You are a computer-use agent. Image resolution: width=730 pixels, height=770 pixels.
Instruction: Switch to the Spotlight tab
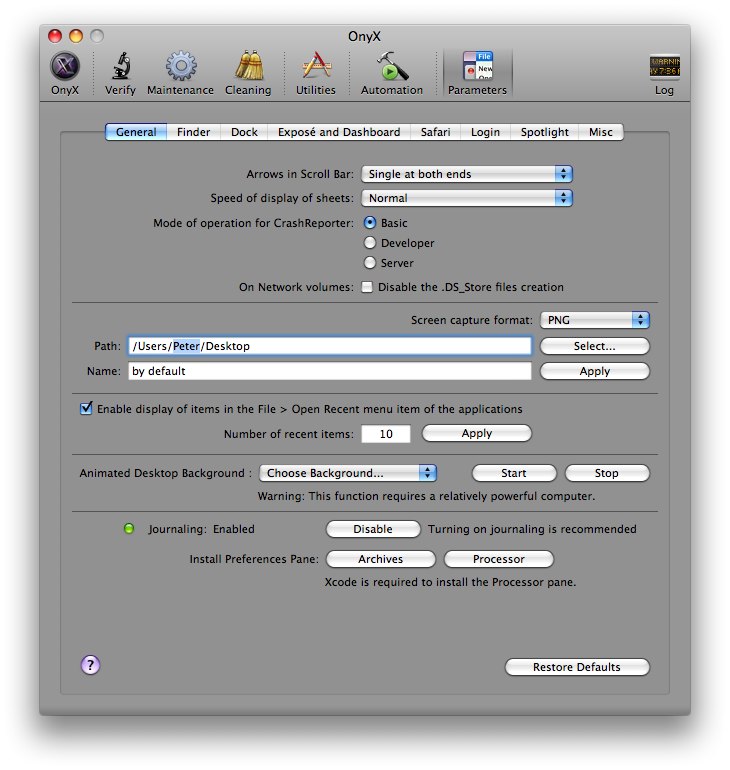coord(544,132)
